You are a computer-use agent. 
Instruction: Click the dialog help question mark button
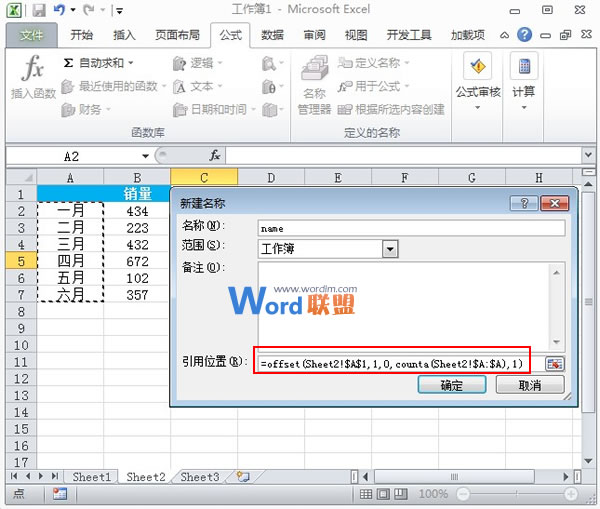pos(524,203)
